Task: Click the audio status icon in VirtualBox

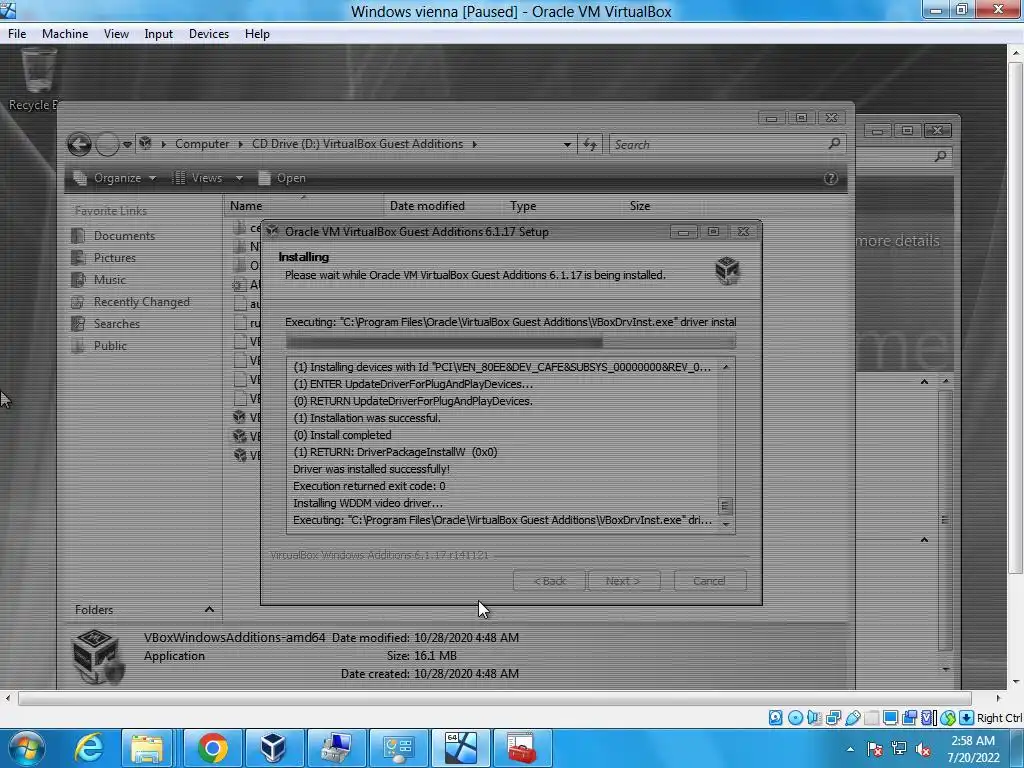Action: coord(814,718)
